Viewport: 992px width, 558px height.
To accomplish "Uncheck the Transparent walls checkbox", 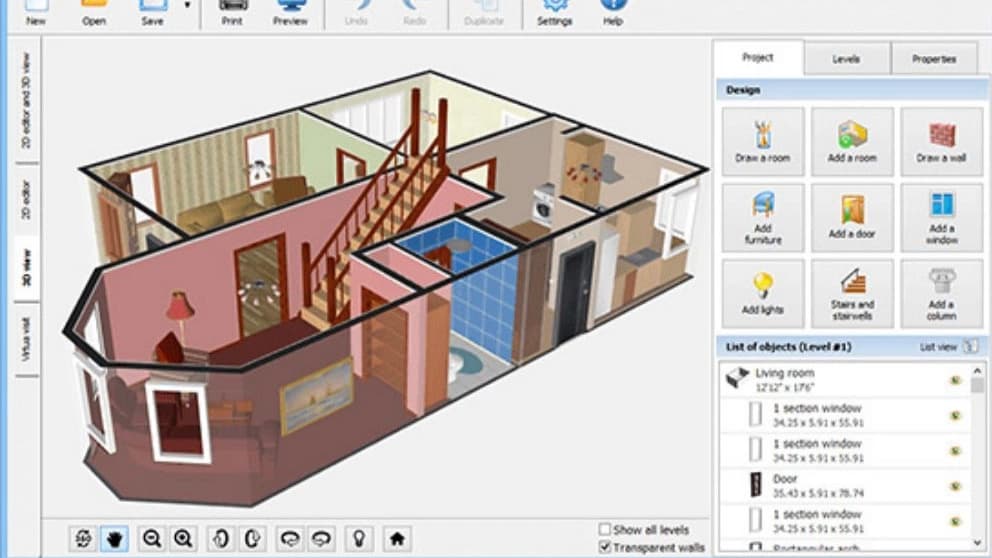I will point(605,547).
